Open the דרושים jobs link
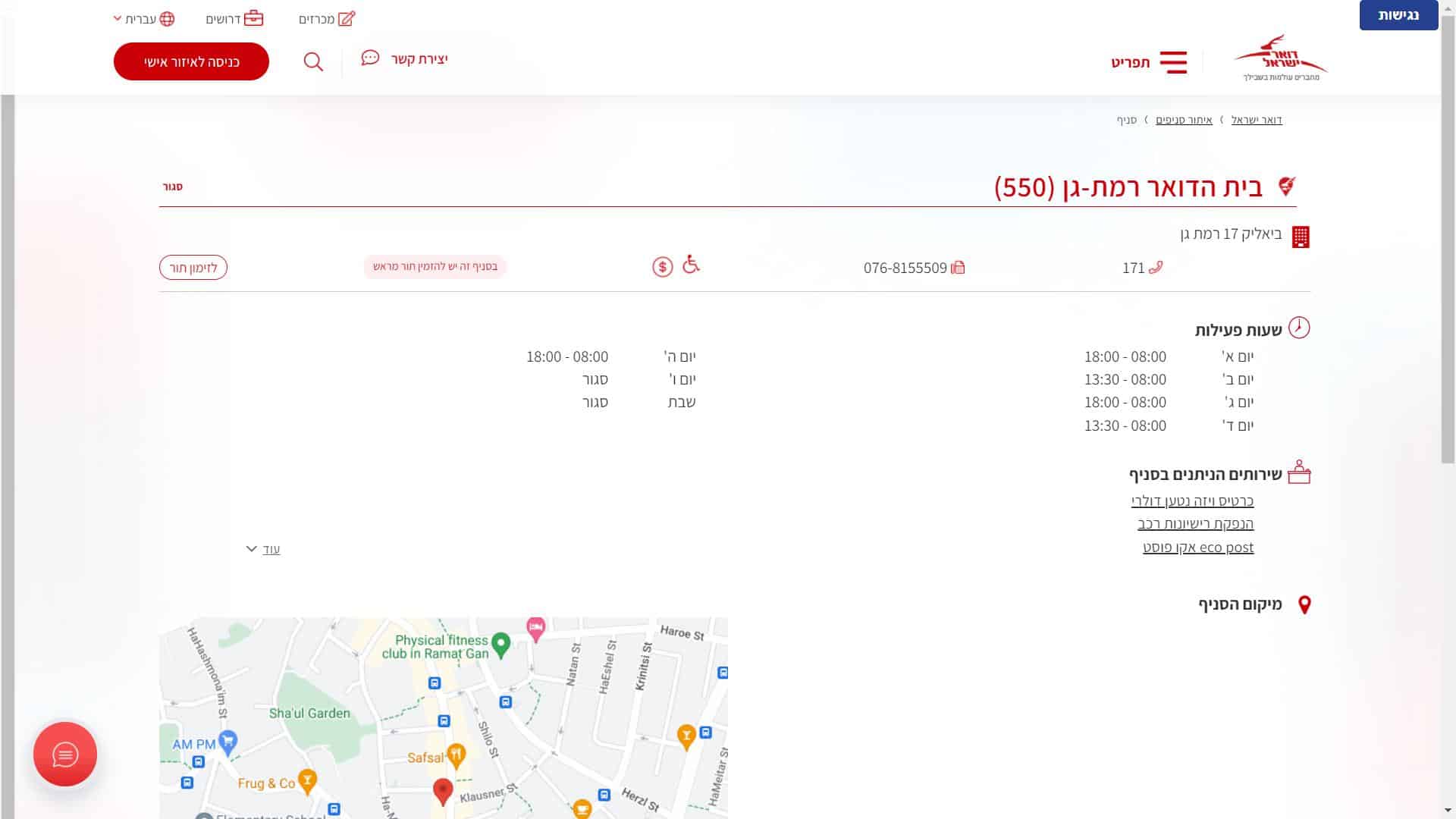Screen dimensions: 1456x819 click(234, 19)
